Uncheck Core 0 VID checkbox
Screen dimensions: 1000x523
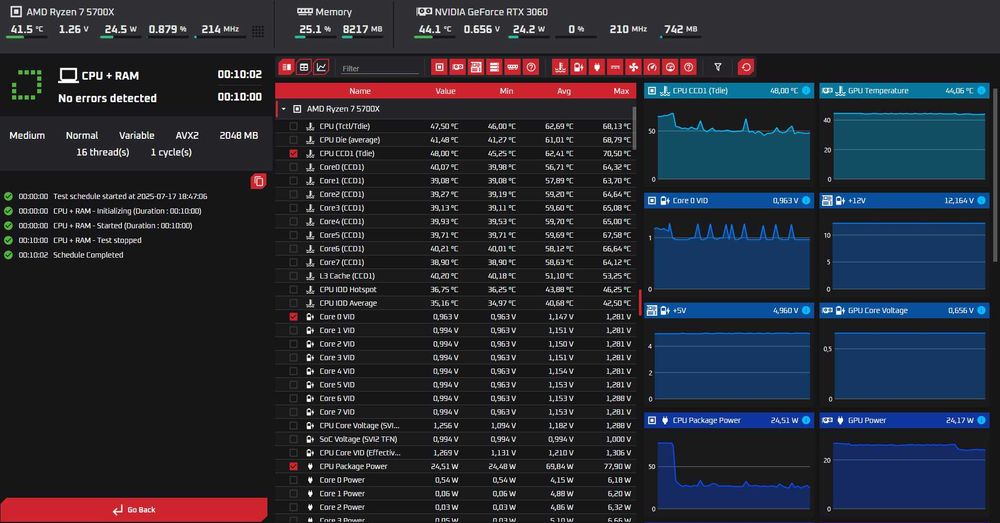[293, 316]
